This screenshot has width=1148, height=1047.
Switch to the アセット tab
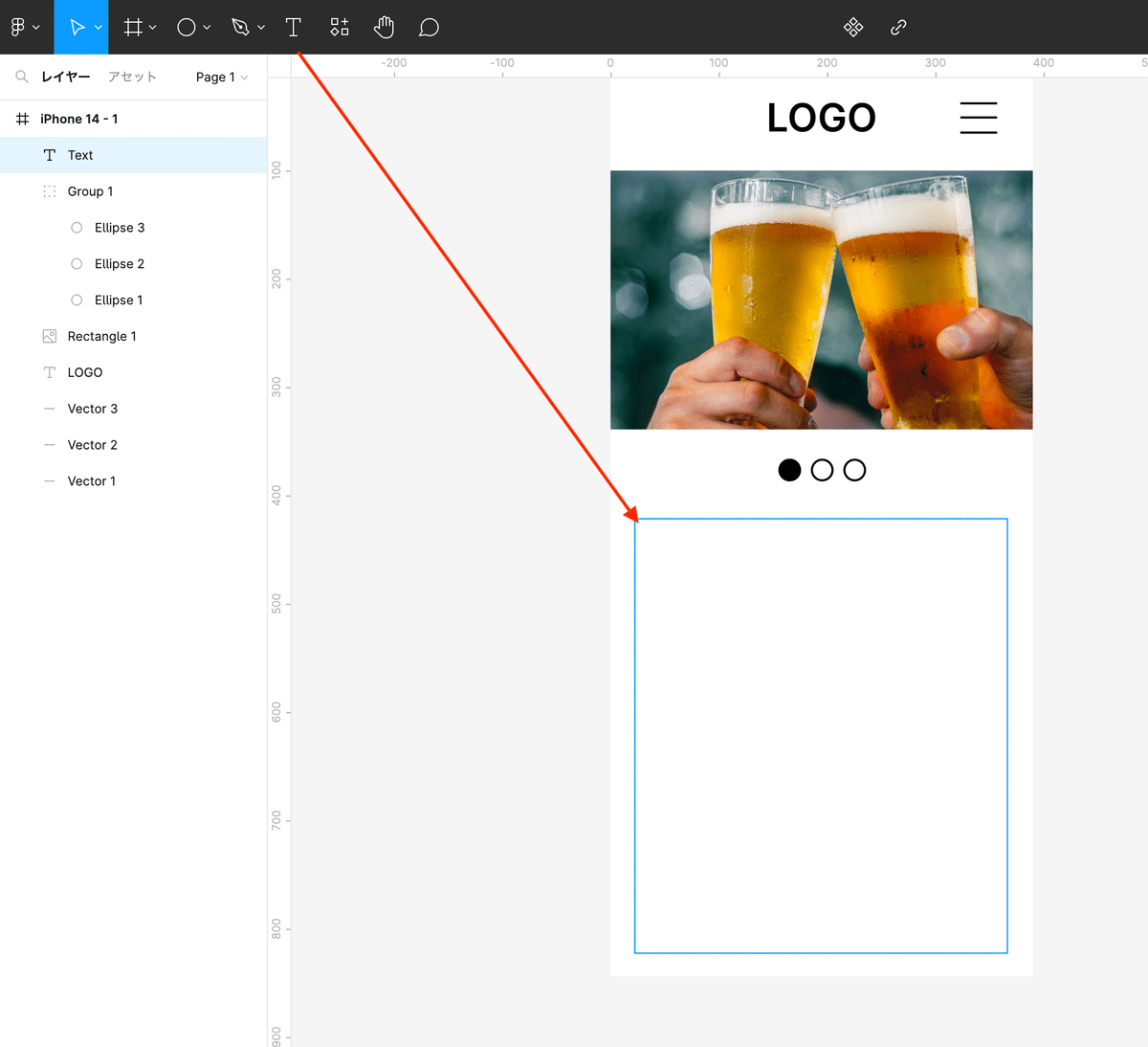(132, 77)
